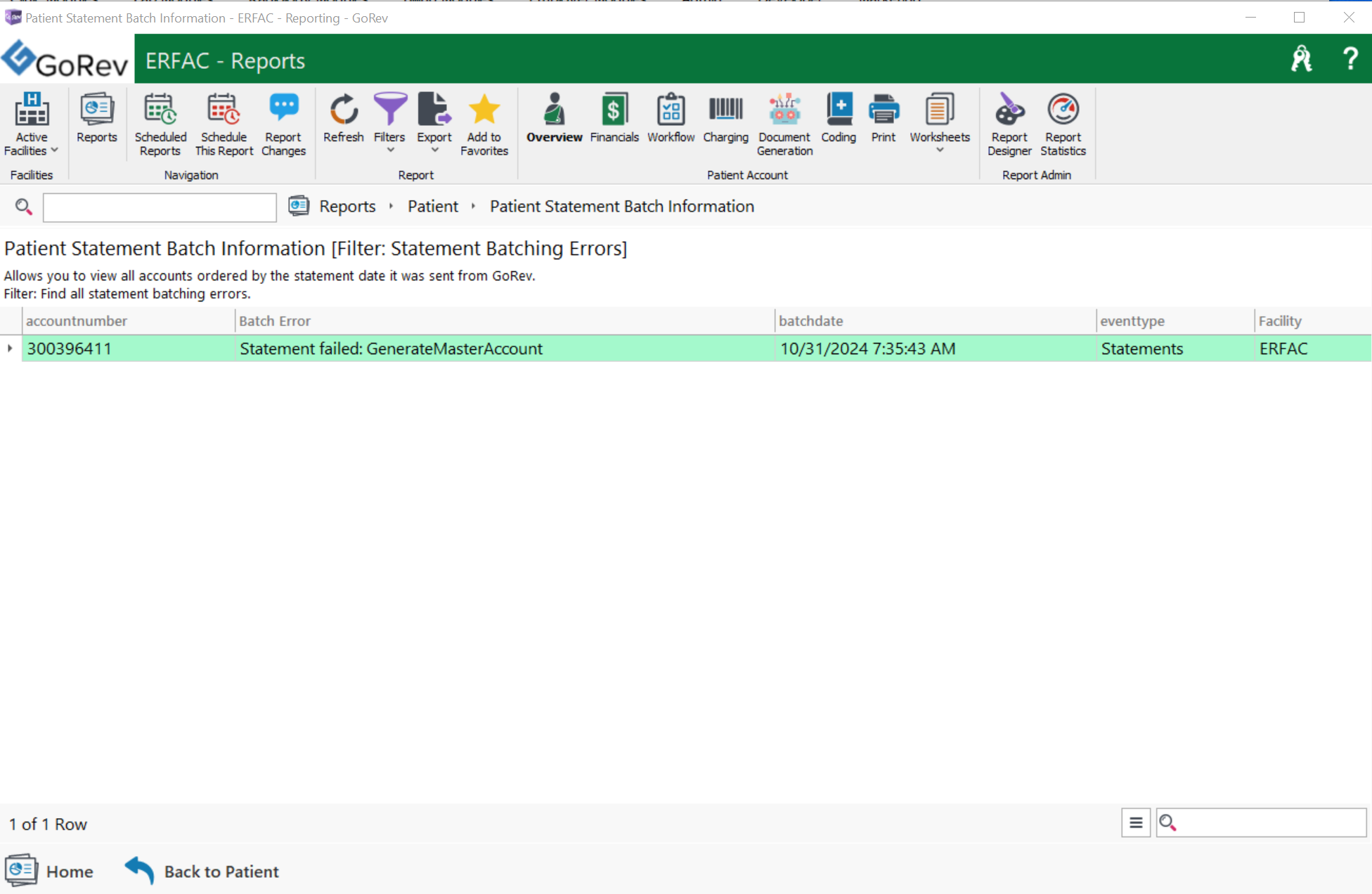The width and height of the screenshot is (1372, 894).
Task: Refresh the report
Action: (x=344, y=118)
